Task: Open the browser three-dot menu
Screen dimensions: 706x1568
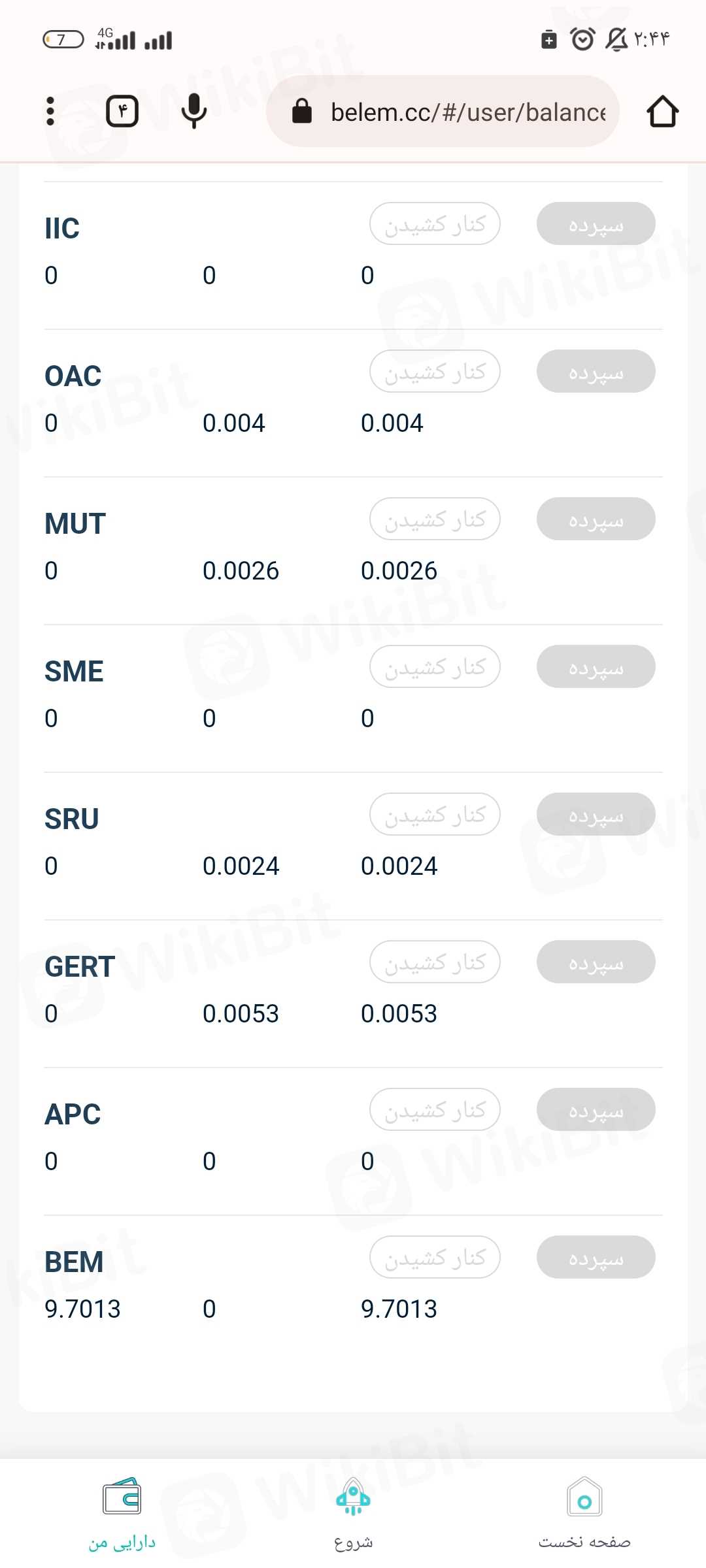Action: coord(50,111)
